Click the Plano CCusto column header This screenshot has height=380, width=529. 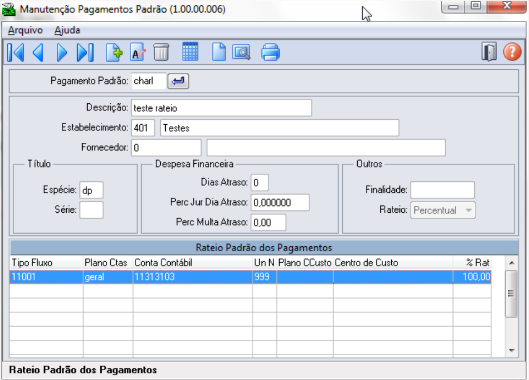tap(305, 263)
